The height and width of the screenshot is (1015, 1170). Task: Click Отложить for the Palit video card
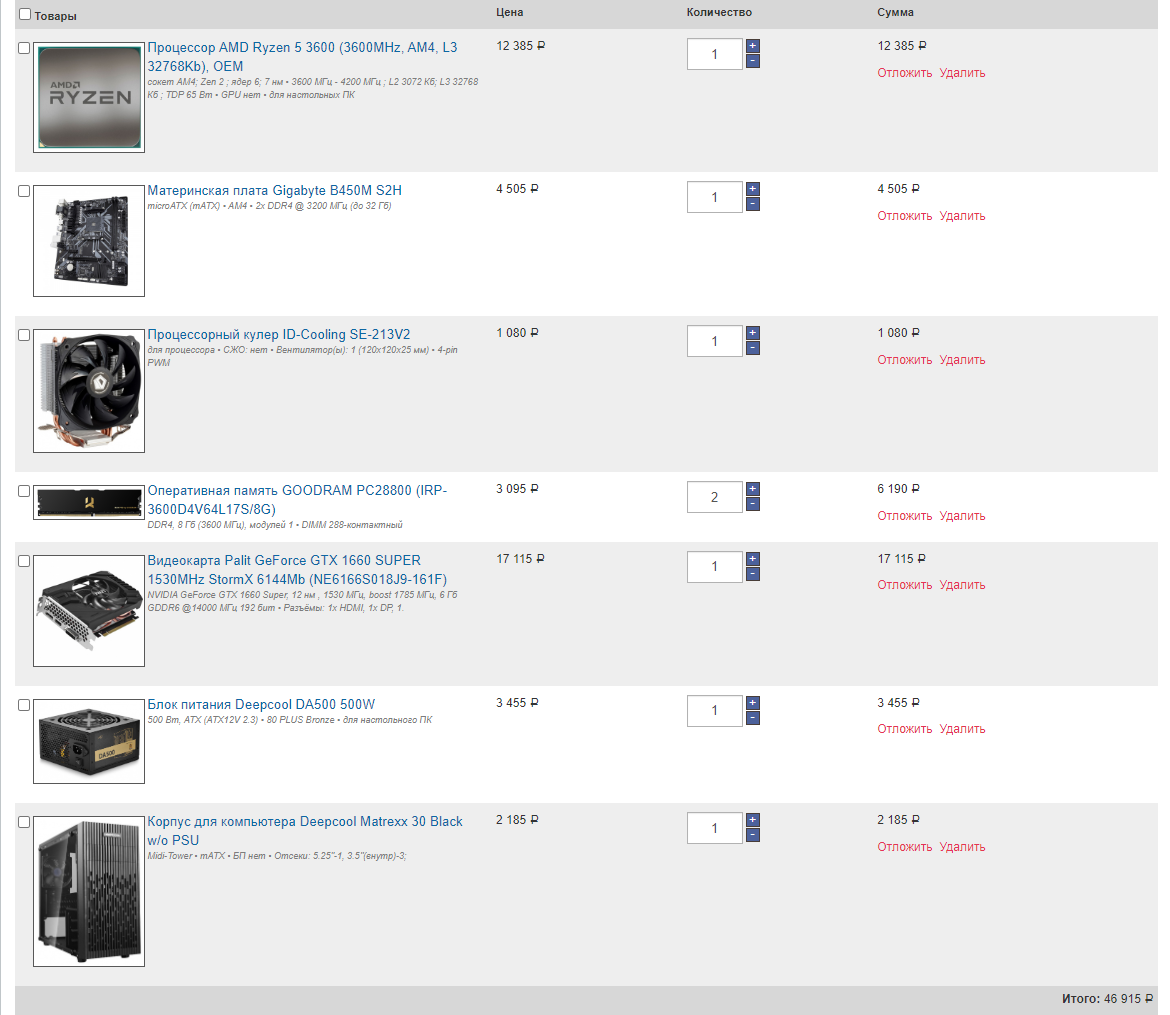904,585
